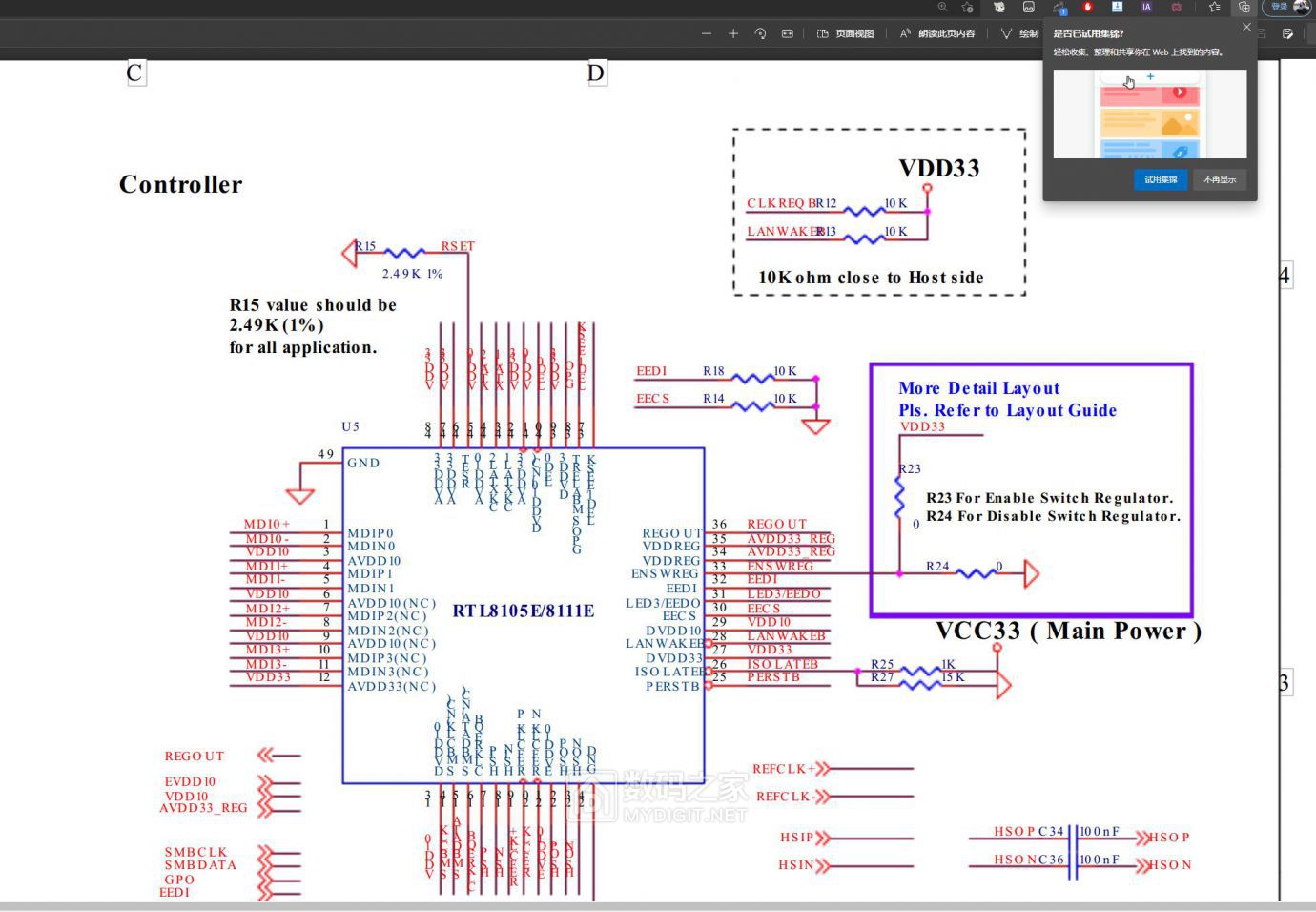The image size is (1316, 912).
Task: Zoom in the PDF with the plus icon
Action: point(733,33)
